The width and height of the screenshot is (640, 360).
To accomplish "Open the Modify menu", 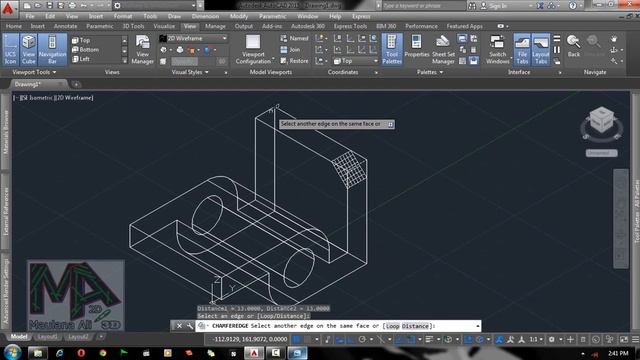I will click(x=239, y=16).
